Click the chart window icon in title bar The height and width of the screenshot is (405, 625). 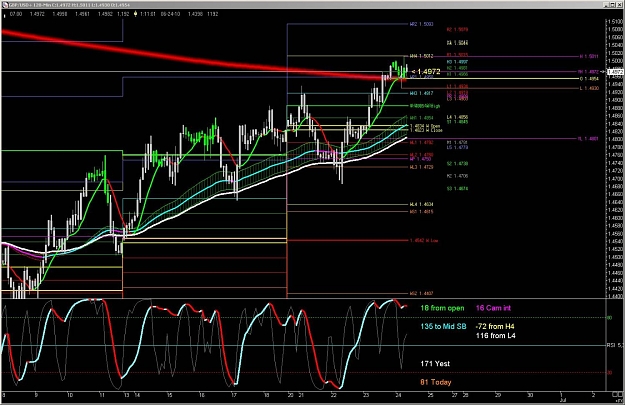pyautogui.click(x=5, y=4)
